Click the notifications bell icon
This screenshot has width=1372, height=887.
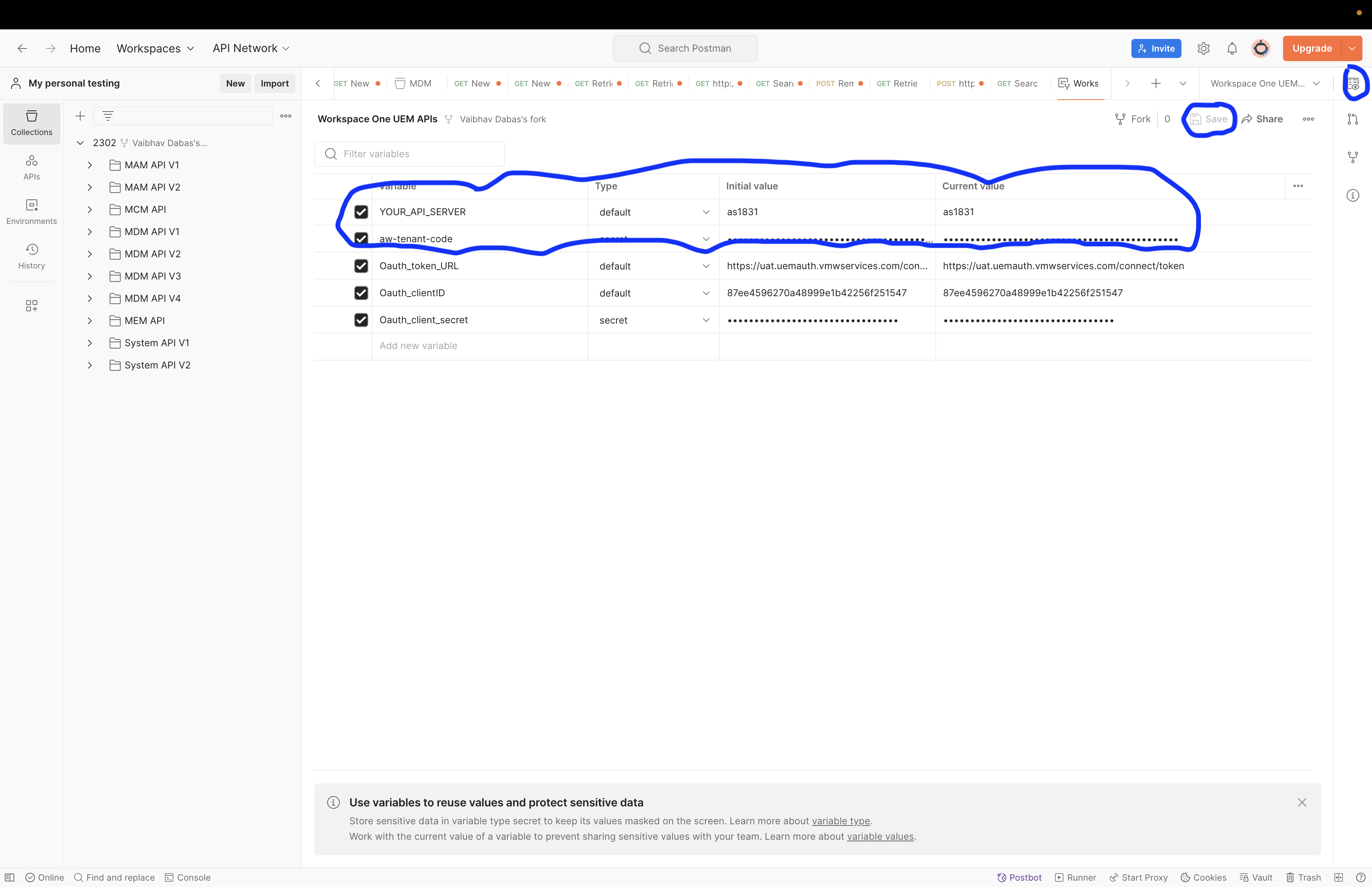click(x=1231, y=48)
